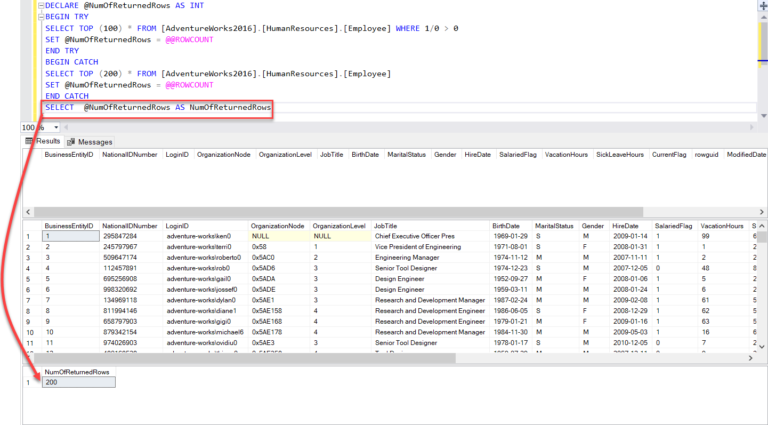This screenshot has width=768, height=425.
Task: Click the employee grid's horizontal scrollbar thumb
Action: [244, 358]
